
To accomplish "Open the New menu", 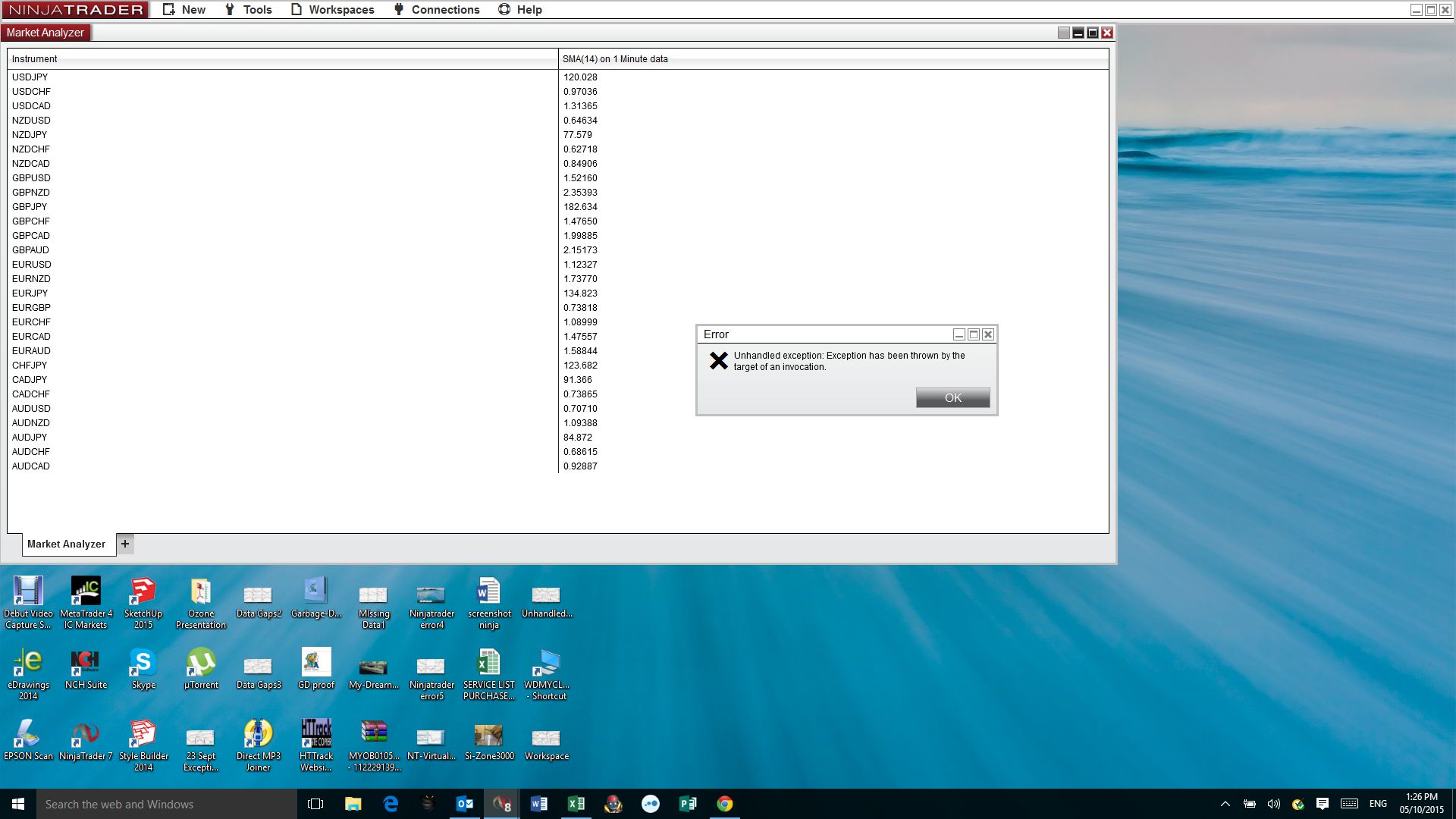I will click(x=184, y=10).
